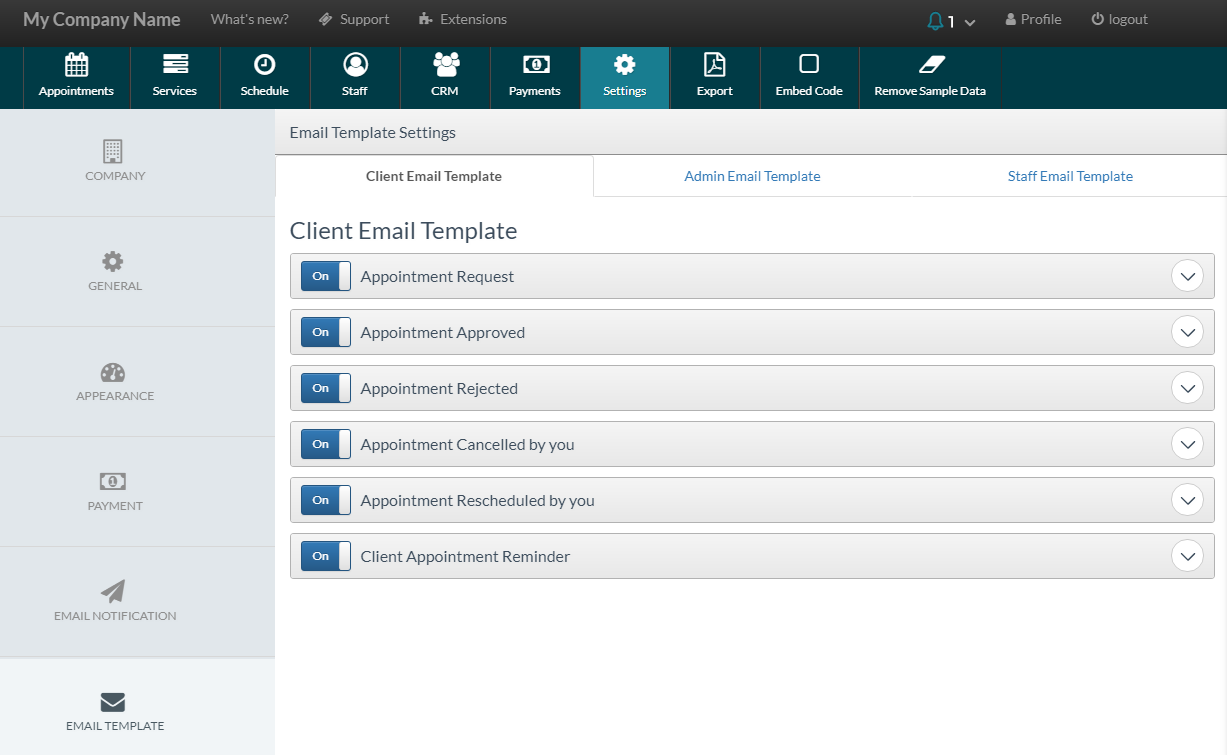Click the Appointment Rescheduled by you text

tap(477, 500)
